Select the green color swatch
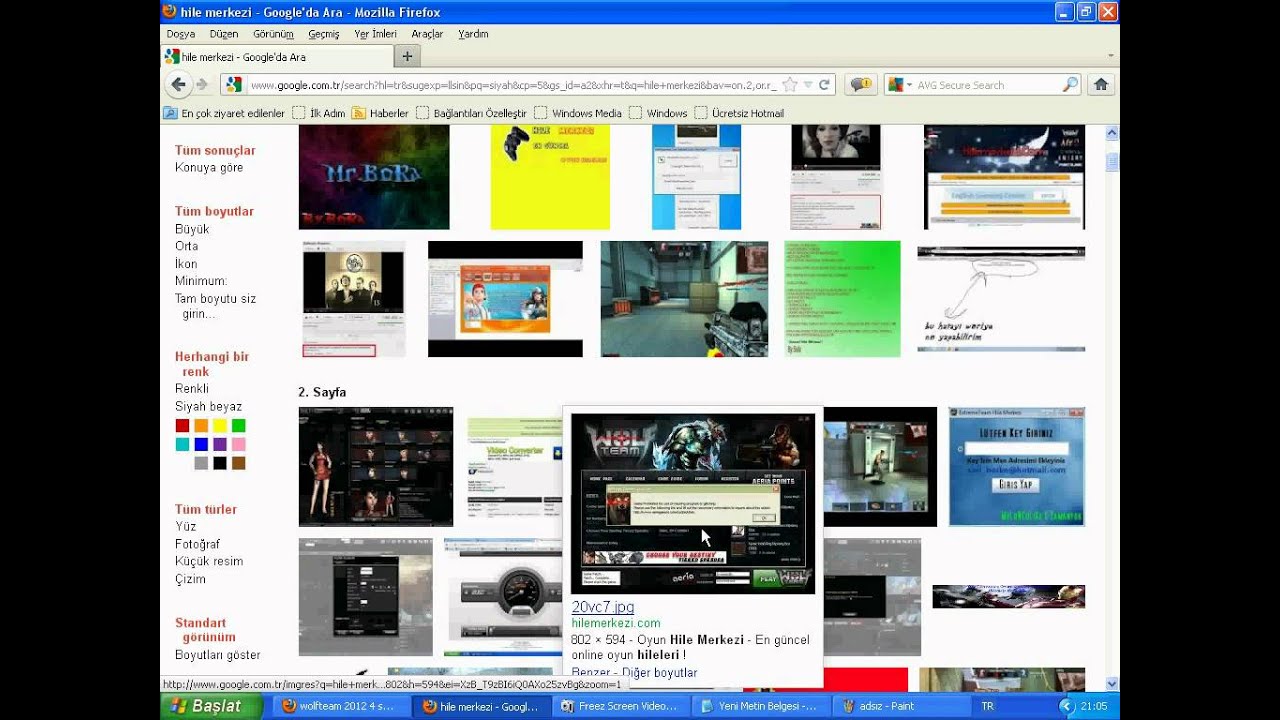The image size is (1280, 720). tap(239, 426)
